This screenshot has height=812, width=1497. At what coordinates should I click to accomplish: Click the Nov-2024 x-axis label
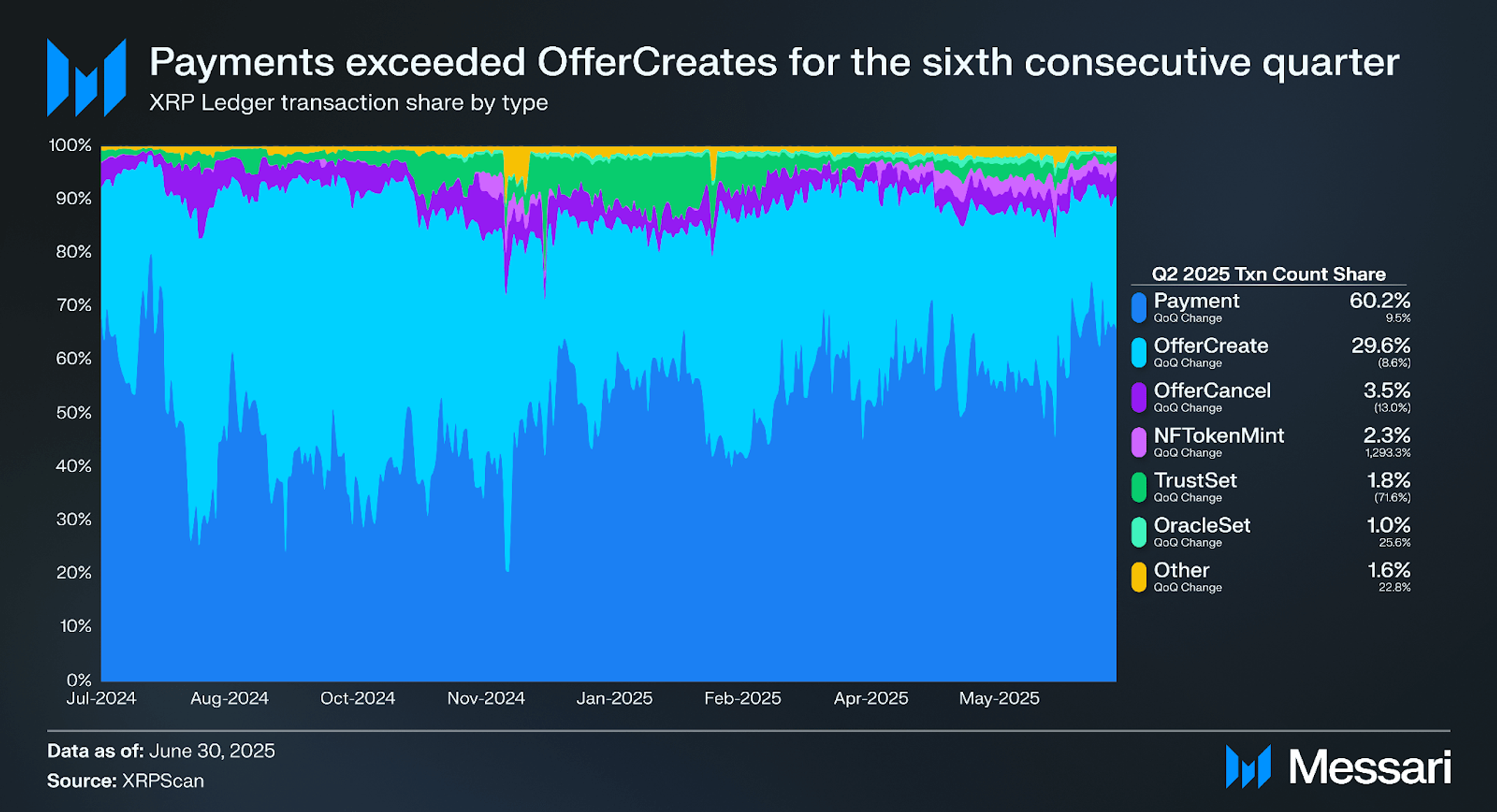(x=486, y=698)
